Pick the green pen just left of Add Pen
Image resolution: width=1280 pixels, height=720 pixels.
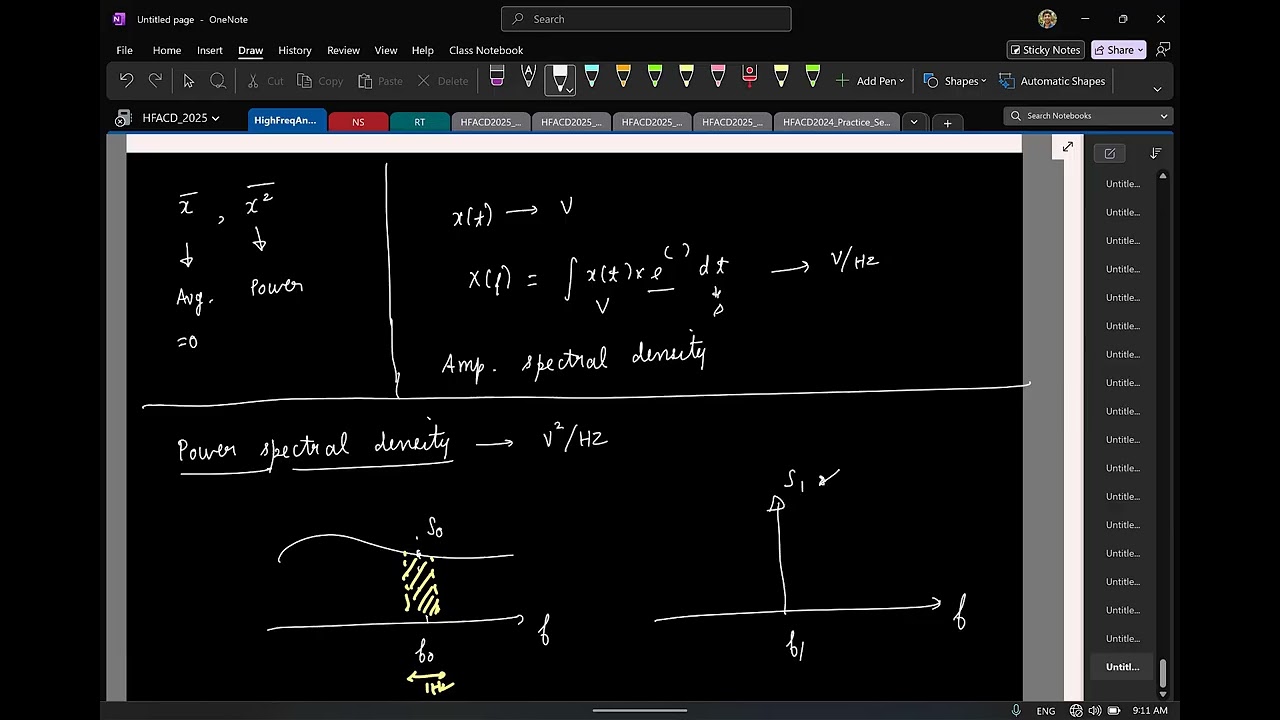812,77
